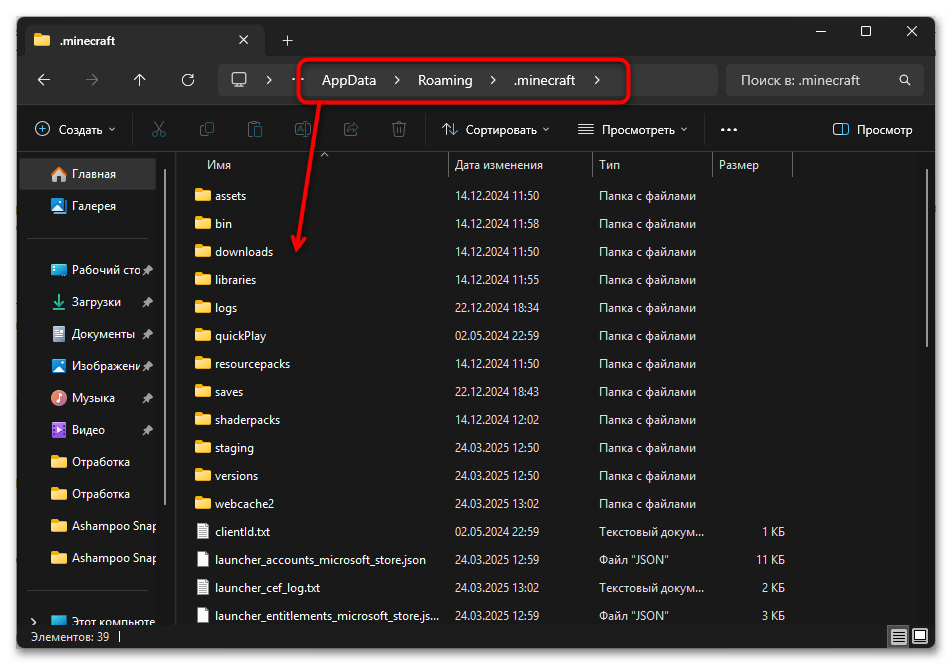
Task: Toggle the Просмотр preview pane
Action: click(872, 129)
